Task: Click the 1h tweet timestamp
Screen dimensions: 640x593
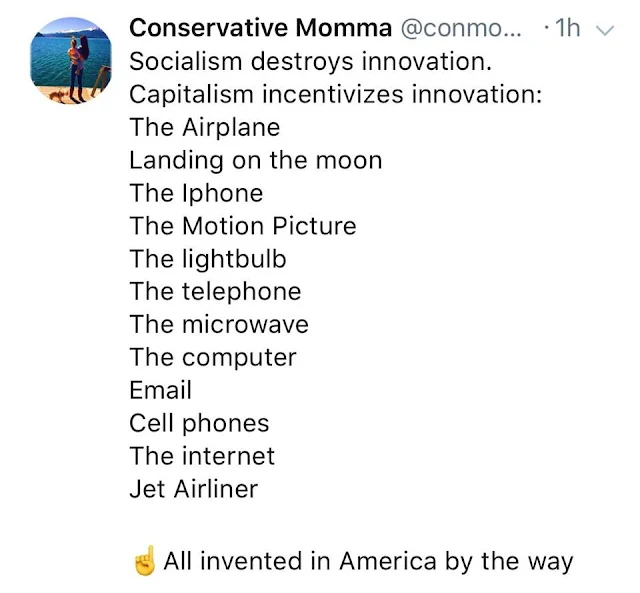Action: click(x=566, y=28)
